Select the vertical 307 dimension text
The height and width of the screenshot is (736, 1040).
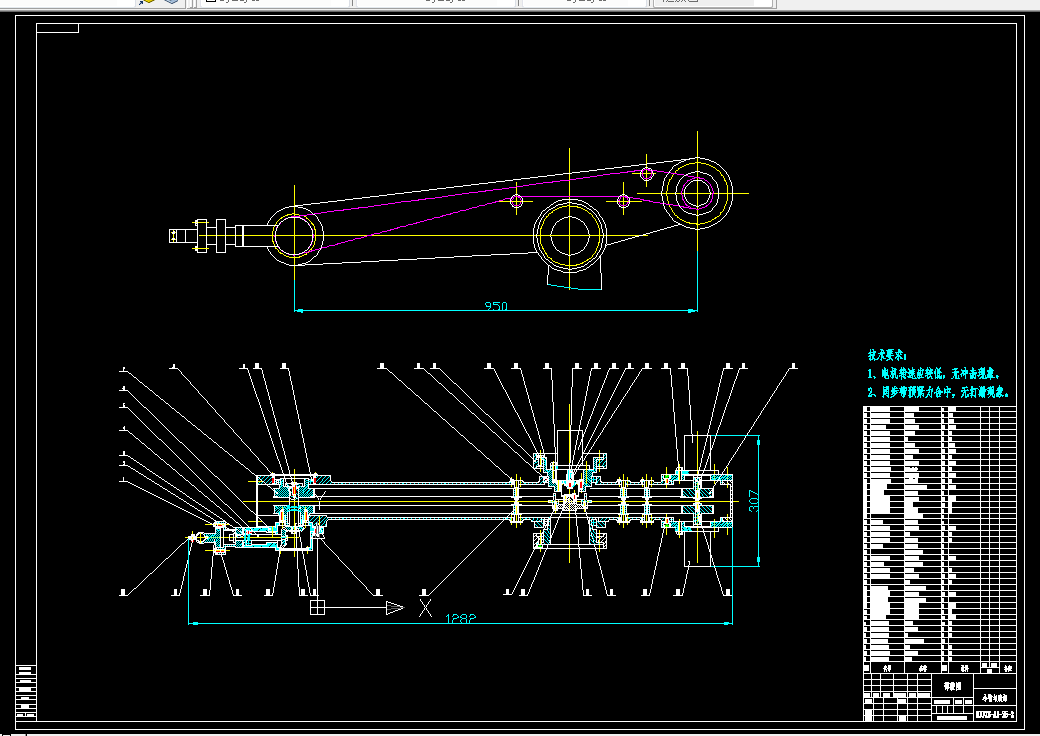tap(753, 501)
